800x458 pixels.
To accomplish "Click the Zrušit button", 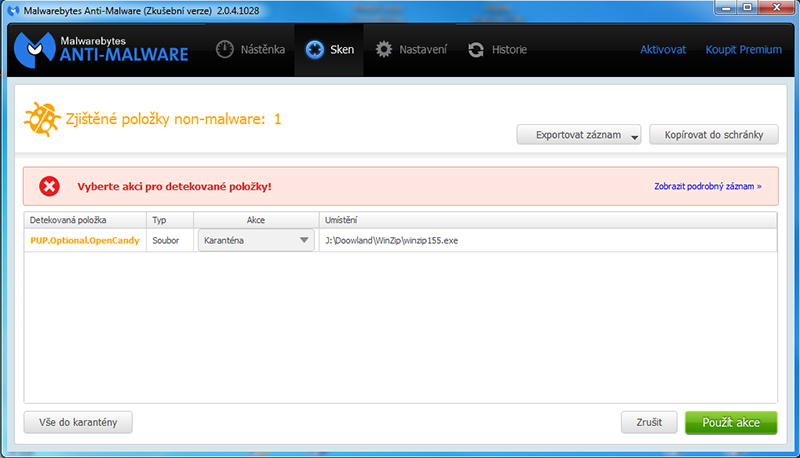I will (x=648, y=423).
